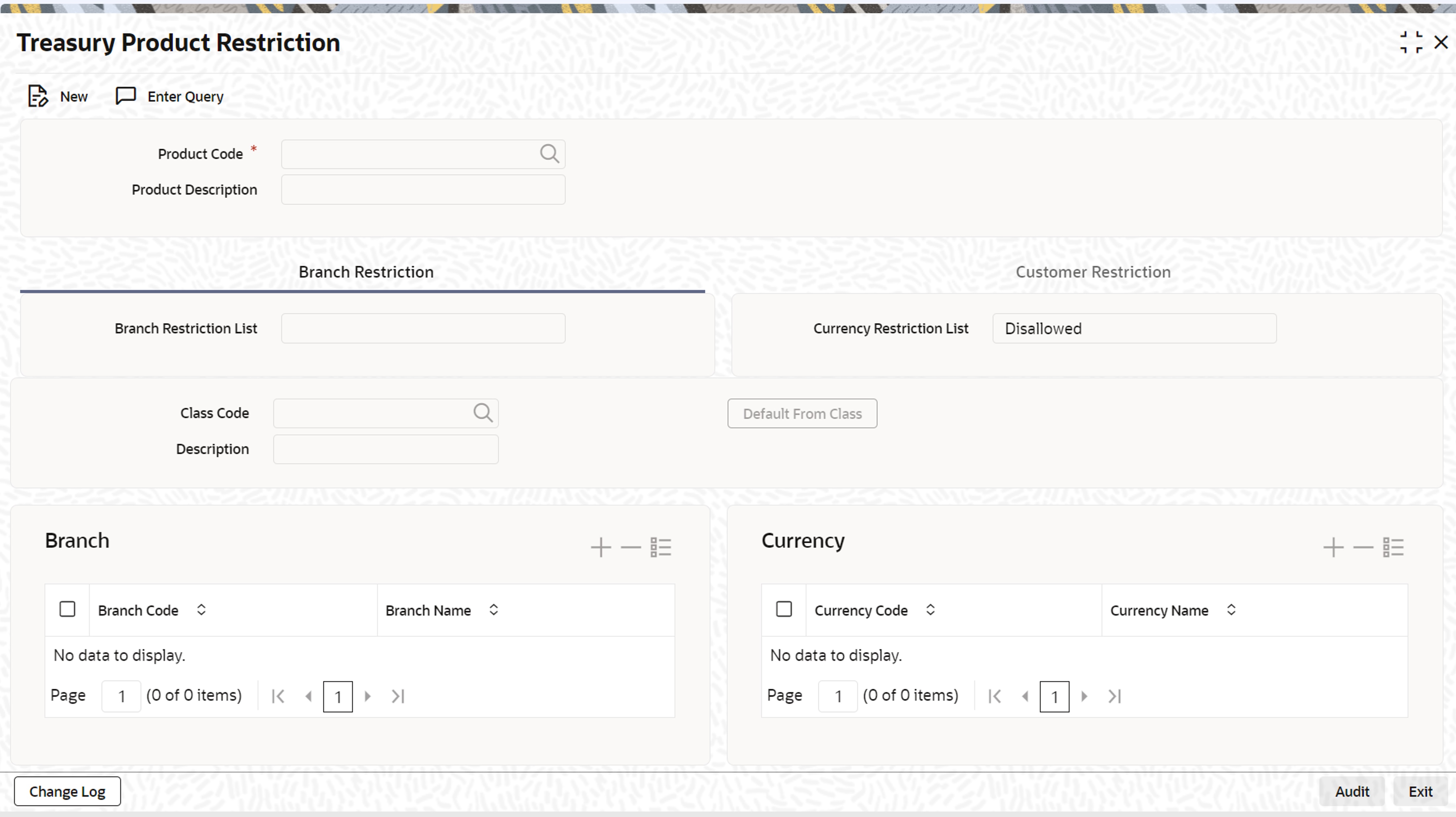Select the Branch Restriction tab
The height and width of the screenshot is (817, 1456).
(366, 272)
